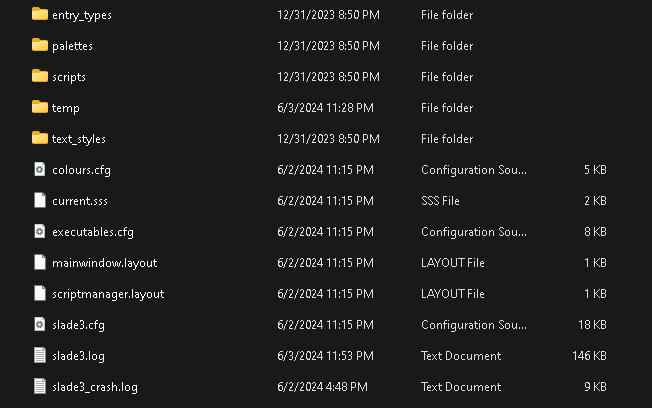Select the scriptmanager.layout file
This screenshot has height=408, width=652.
click(108, 294)
